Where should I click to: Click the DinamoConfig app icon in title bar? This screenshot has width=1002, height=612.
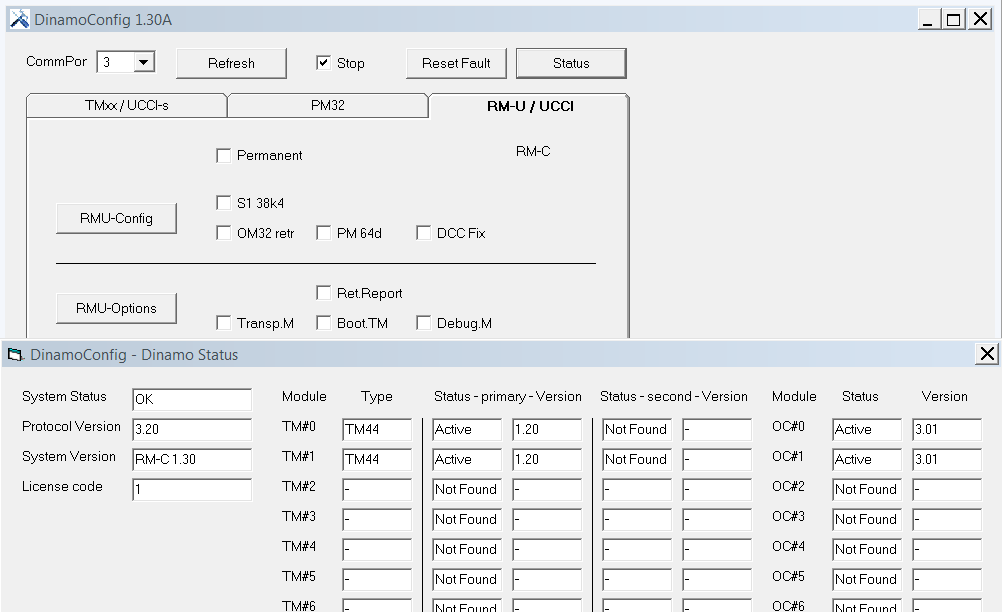pyautogui.click(x=19, y=19)
